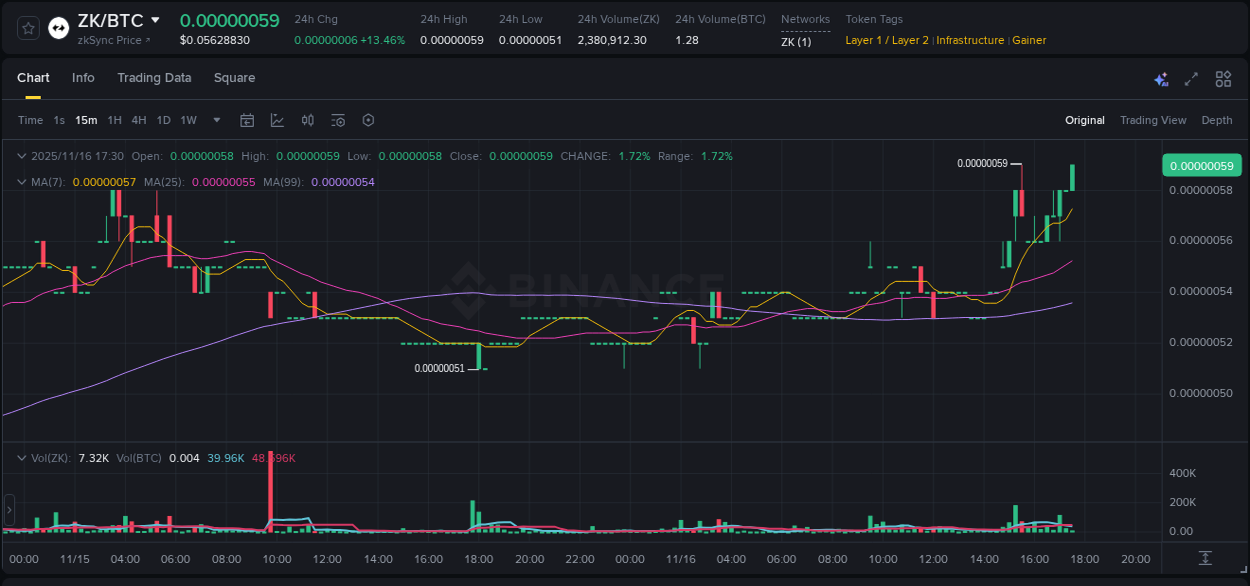This screenshot has height=586, width=1250.
Task: Switch to the Trading Data tab
Action: (154, 78)
